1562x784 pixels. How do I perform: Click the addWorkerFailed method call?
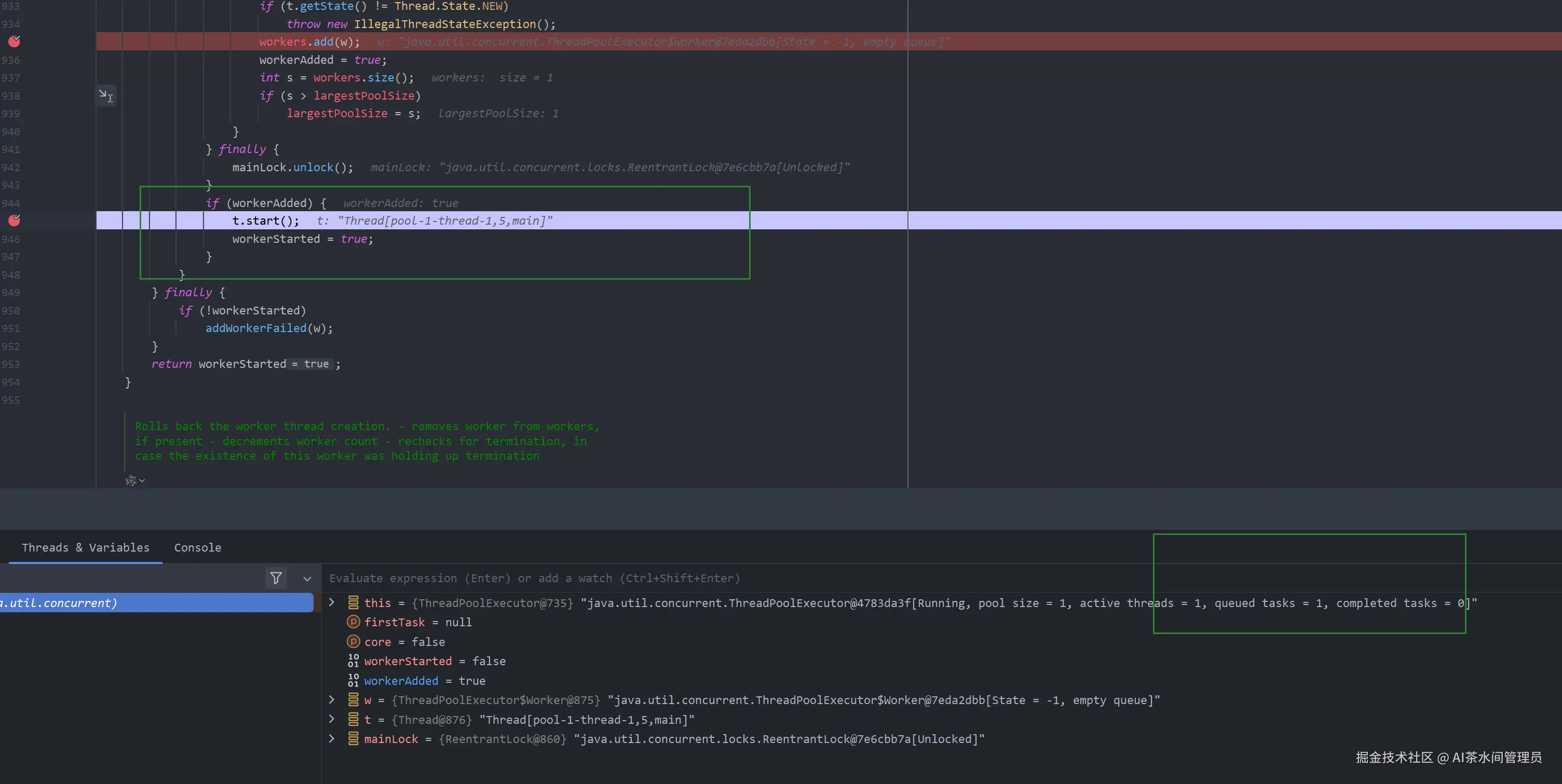coord(255,328)
